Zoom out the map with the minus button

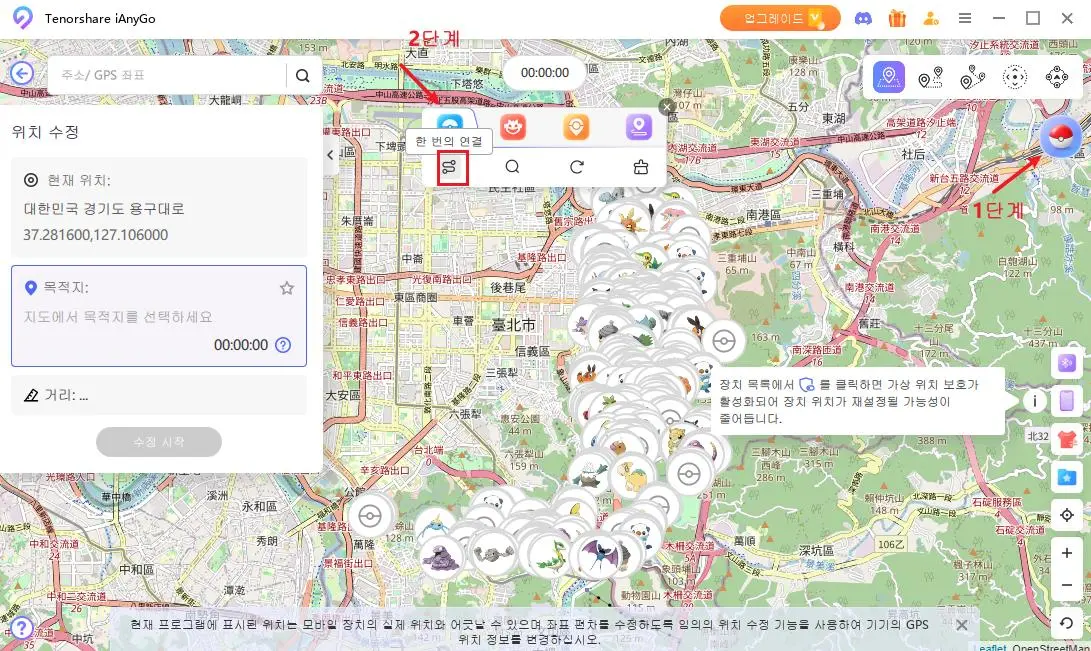[1067, 585]
